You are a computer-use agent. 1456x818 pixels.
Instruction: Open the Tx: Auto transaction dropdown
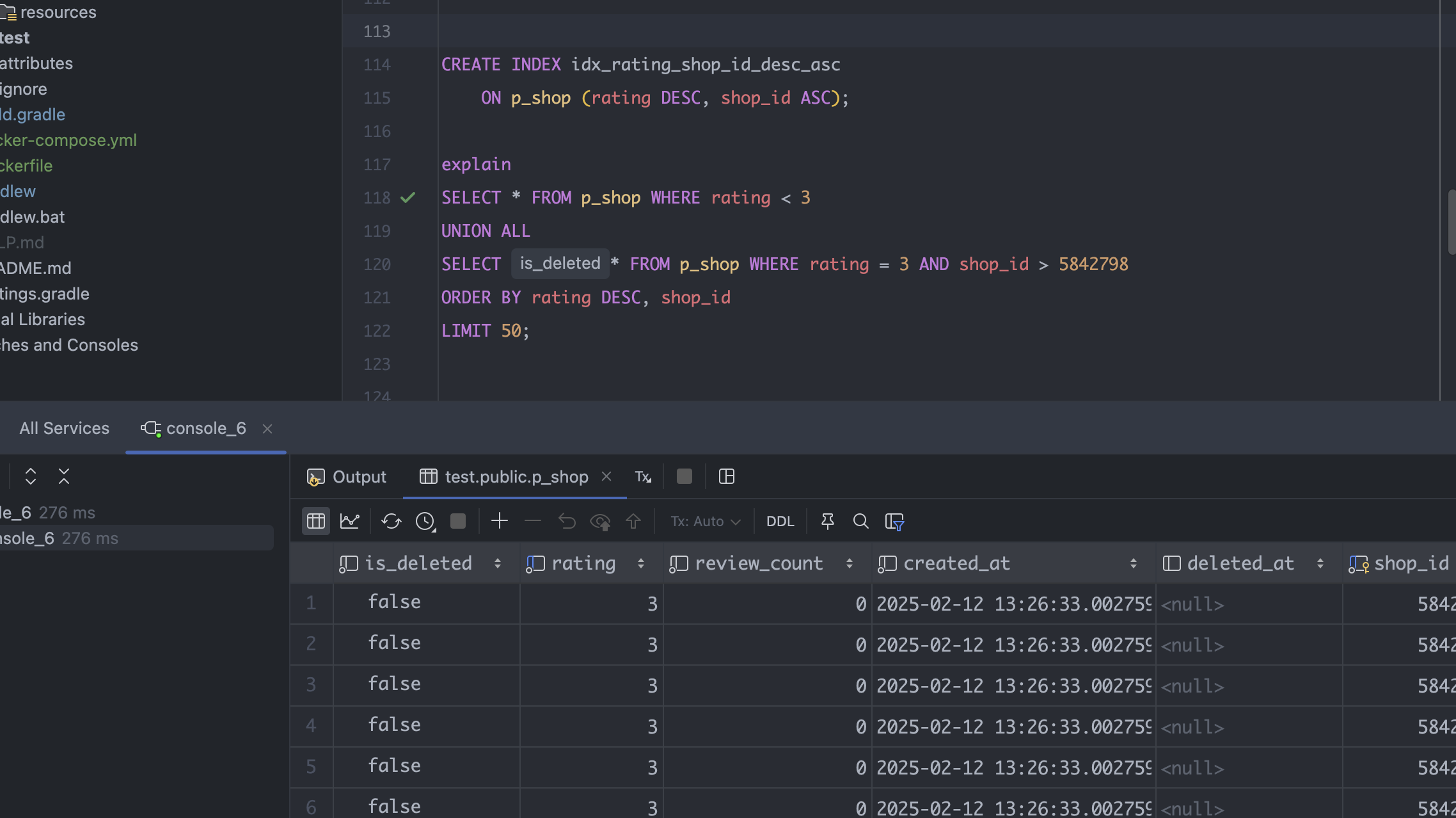(x=705, y=522)
